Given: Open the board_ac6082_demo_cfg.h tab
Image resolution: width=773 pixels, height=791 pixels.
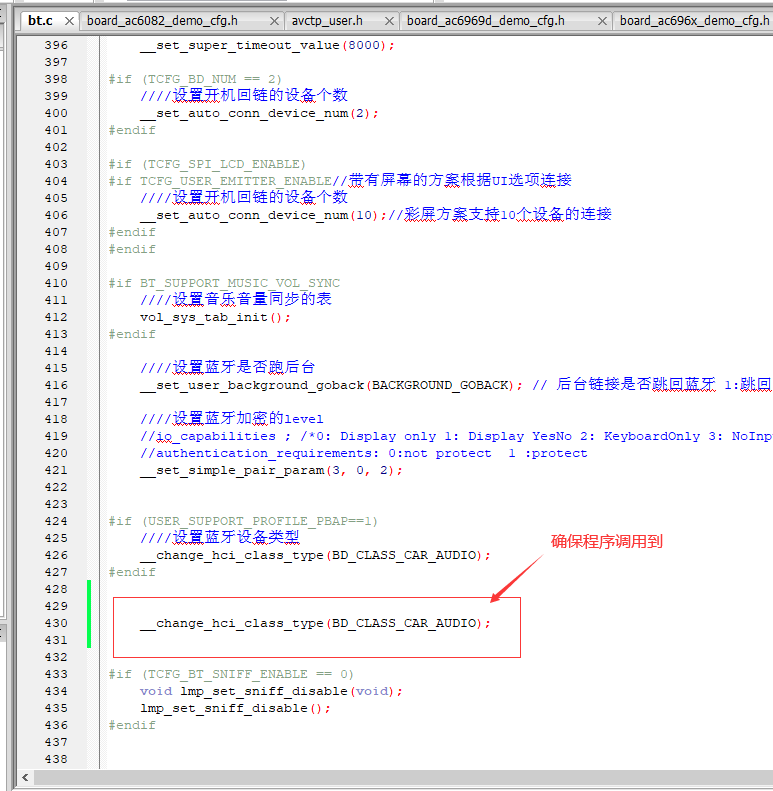Looking at the screenshot, I should tap(162, 21).
